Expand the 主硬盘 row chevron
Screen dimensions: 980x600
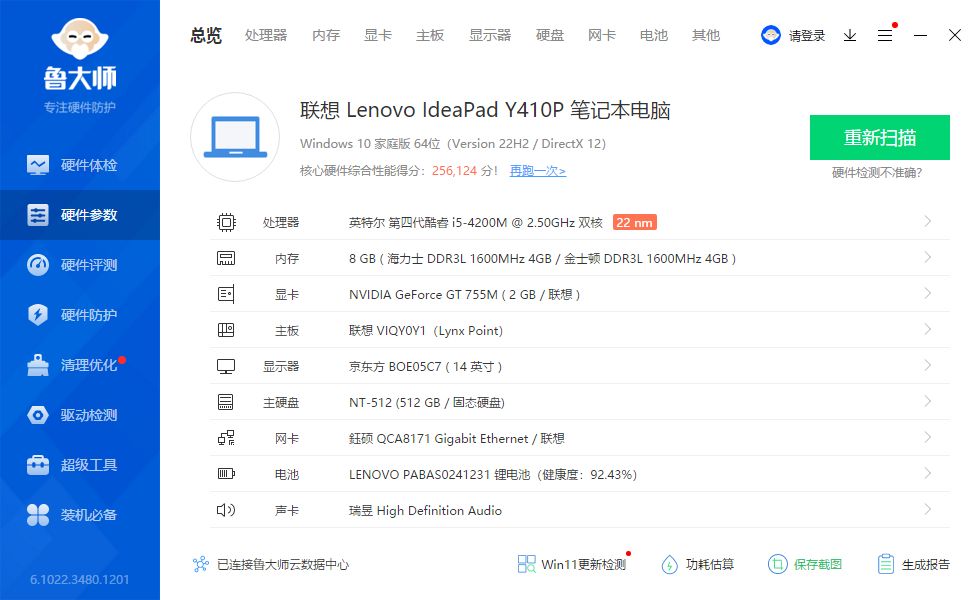coord(928,401)
